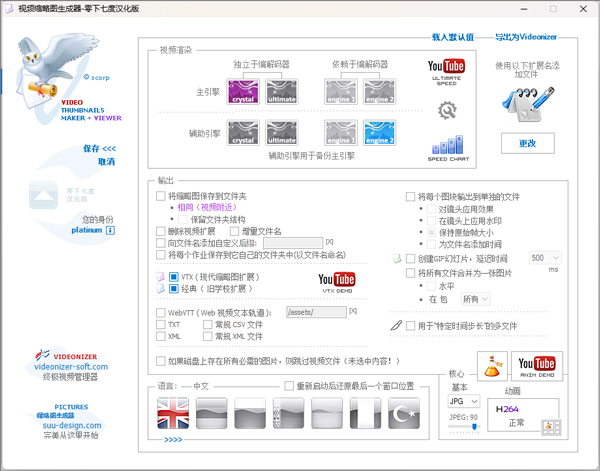The width and height of the screenshot is (600, 471).
Task: Toggle restore last window position on restart
Action: [289, 386]
